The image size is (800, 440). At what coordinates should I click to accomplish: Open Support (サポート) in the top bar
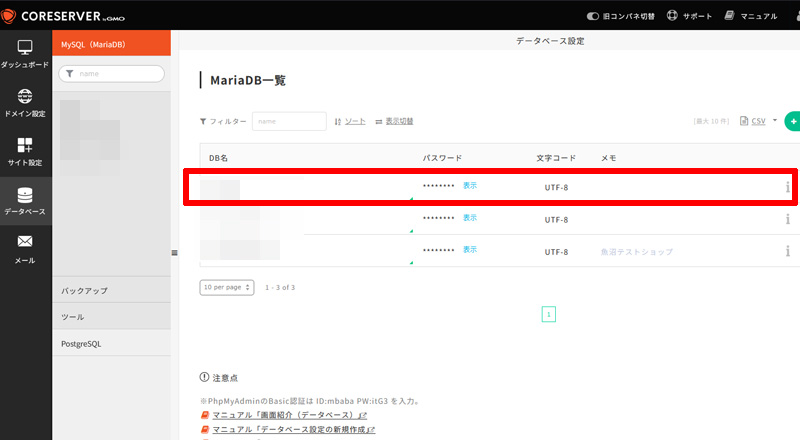[x=689, y=17]
